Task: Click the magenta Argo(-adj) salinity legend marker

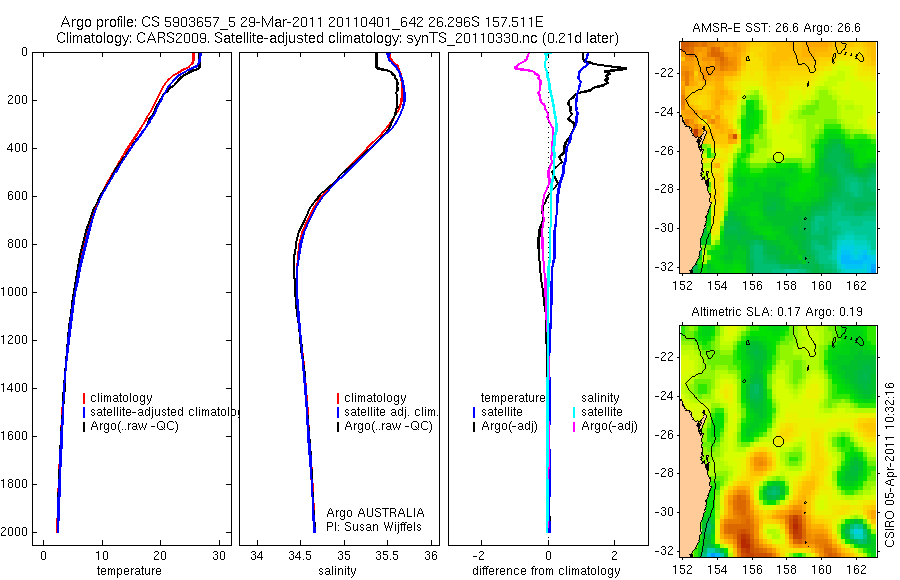Action: (x=574, y=427)
